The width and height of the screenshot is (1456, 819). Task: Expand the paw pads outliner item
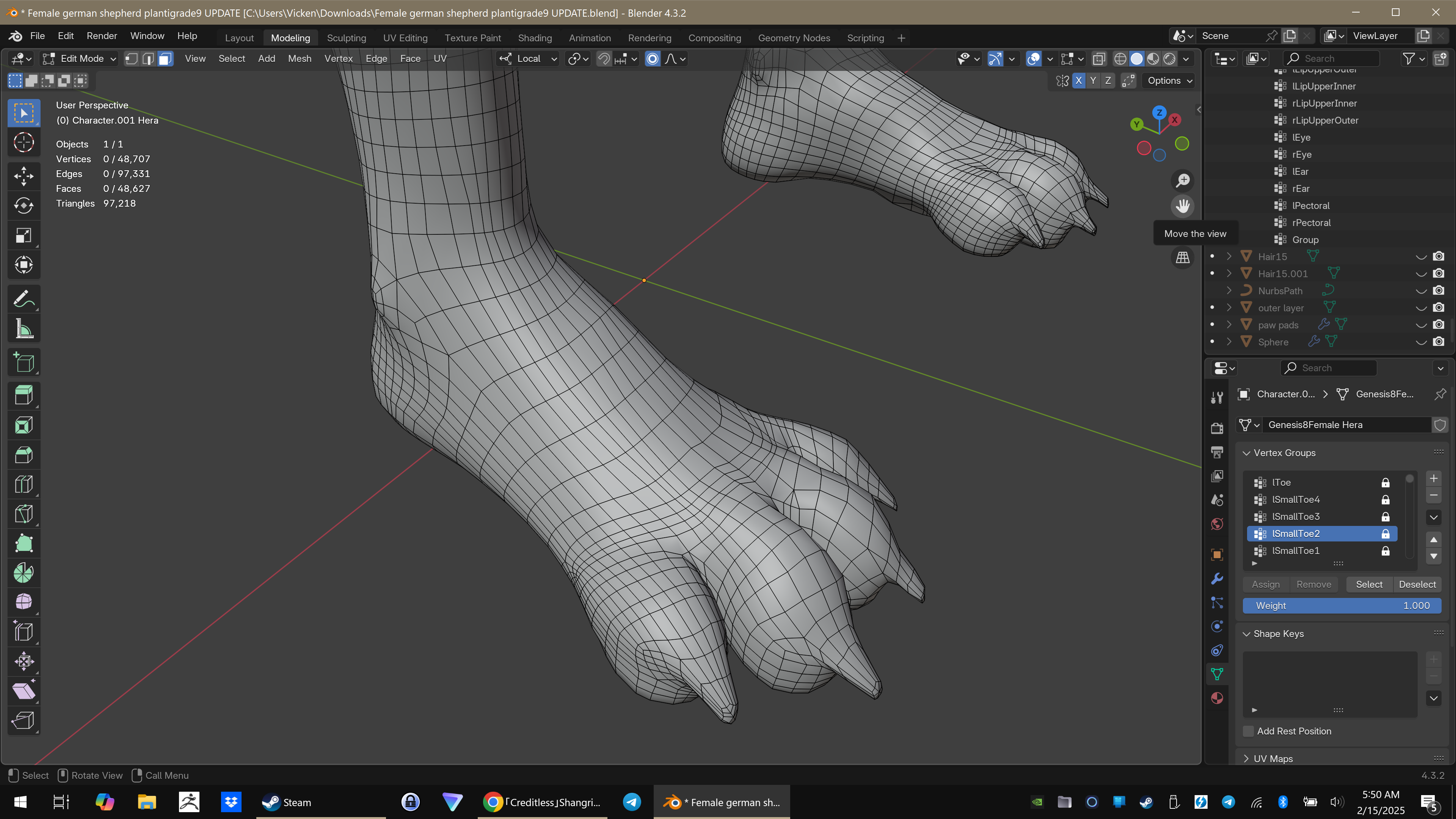1229,325
